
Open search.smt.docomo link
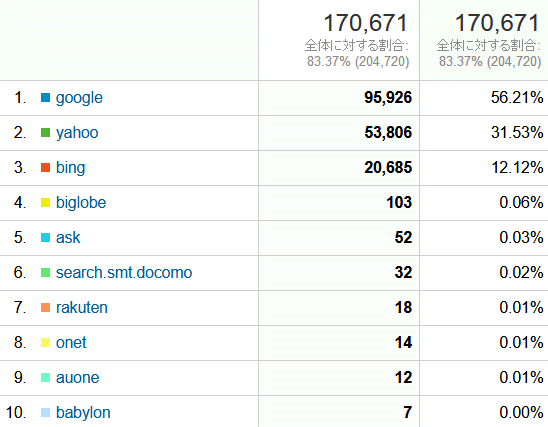(x=124, y=273)
